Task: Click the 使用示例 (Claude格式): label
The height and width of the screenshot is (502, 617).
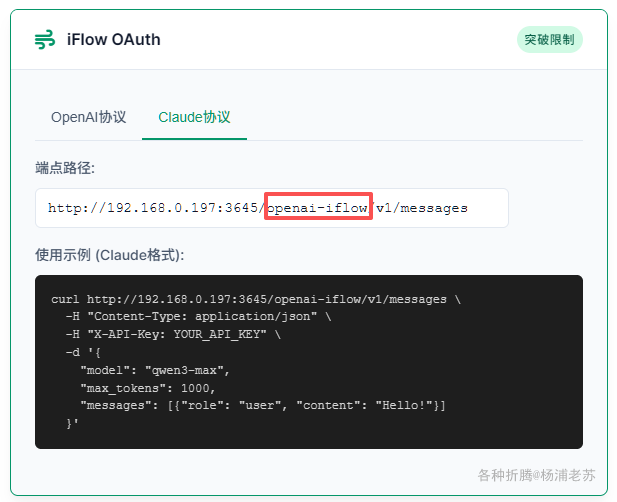Action: 110,255
